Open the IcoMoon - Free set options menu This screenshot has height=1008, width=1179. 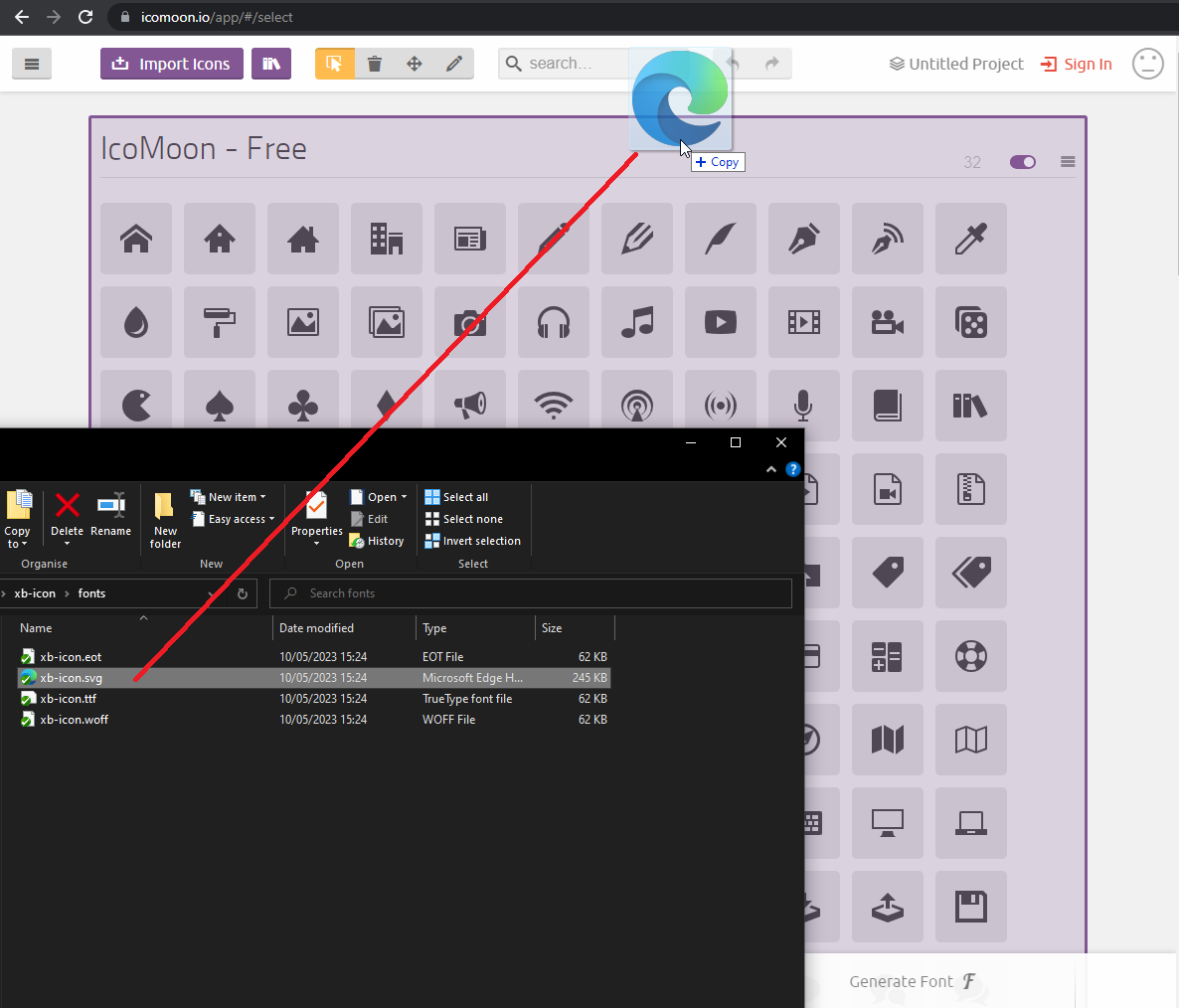pyautogui.click(x=1068, y=162)
